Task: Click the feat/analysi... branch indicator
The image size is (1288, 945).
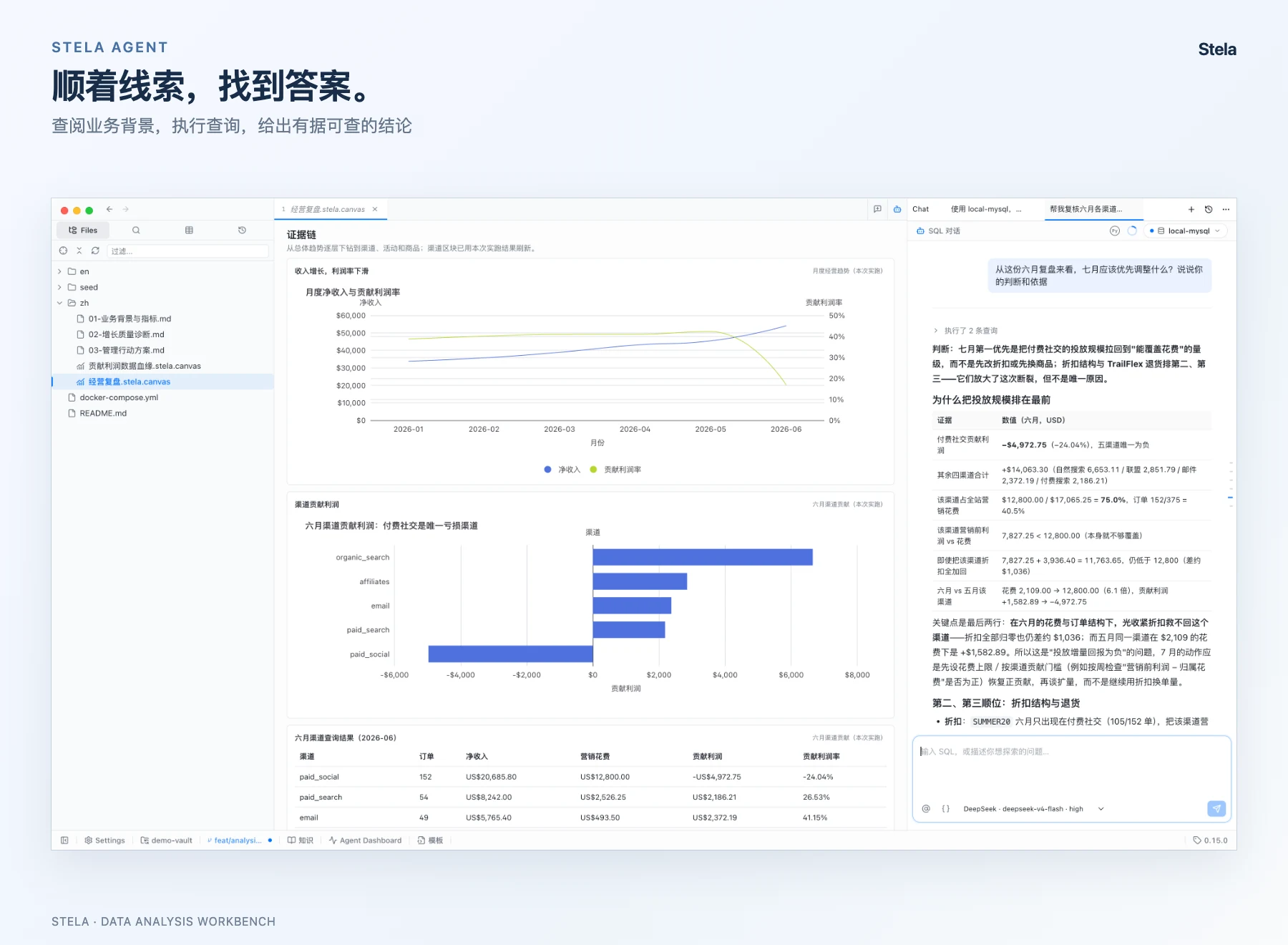Action: click(x=239, y=840)
